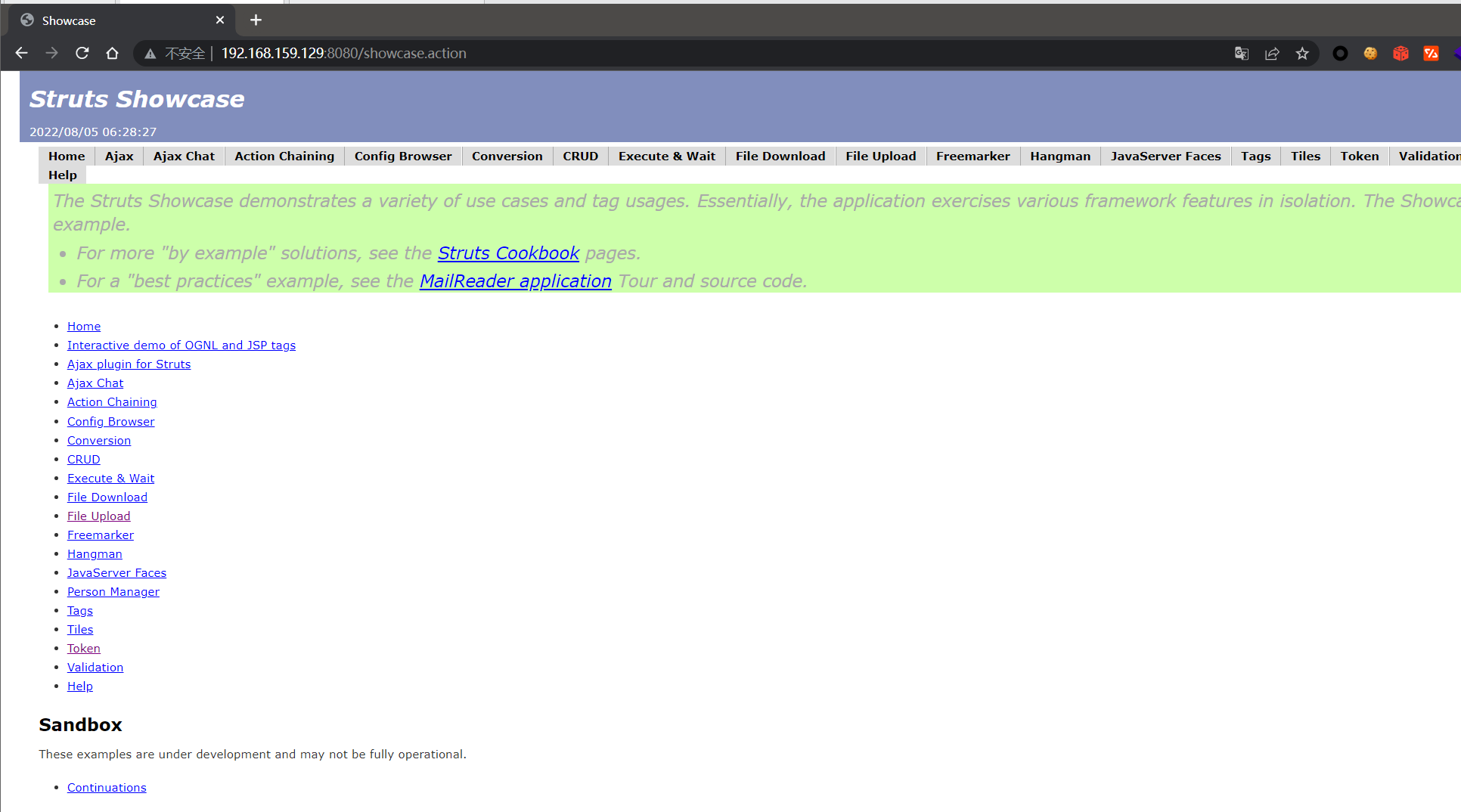Image resolution: width=1461 pixels, height=812 pixels.
Task: Open the Tiles list link
Action: click(x=80, y=629)
